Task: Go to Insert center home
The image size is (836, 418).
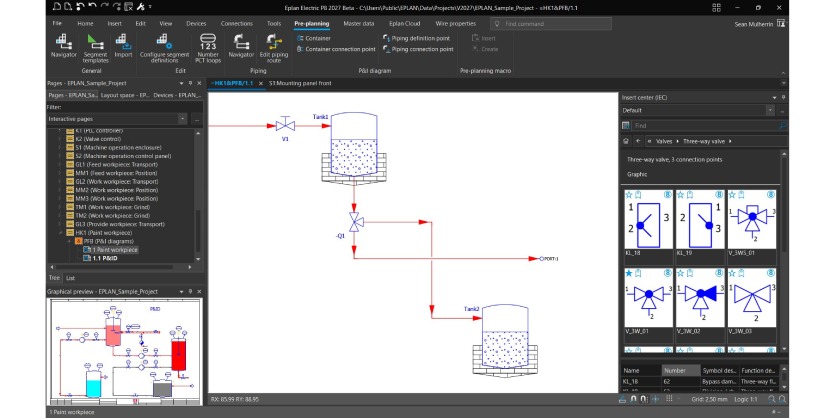Action: pyautogui.click(x=626, y=141)
